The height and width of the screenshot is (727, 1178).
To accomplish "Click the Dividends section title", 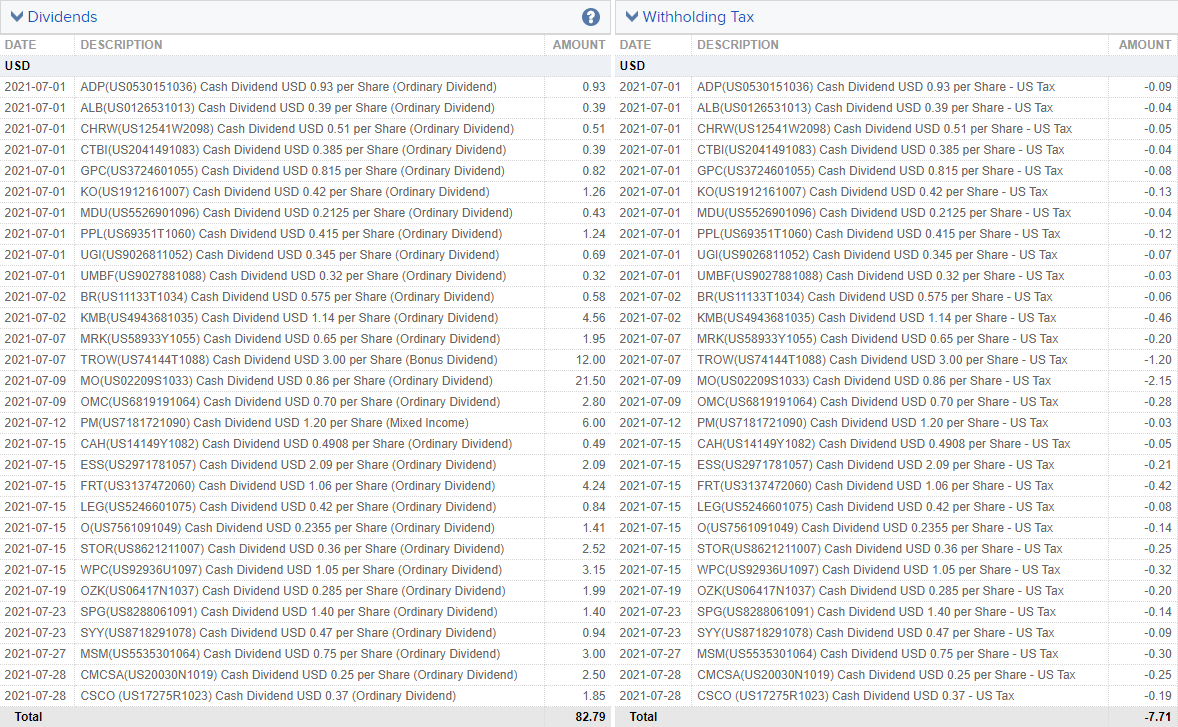I will click(x=62, y=17).
